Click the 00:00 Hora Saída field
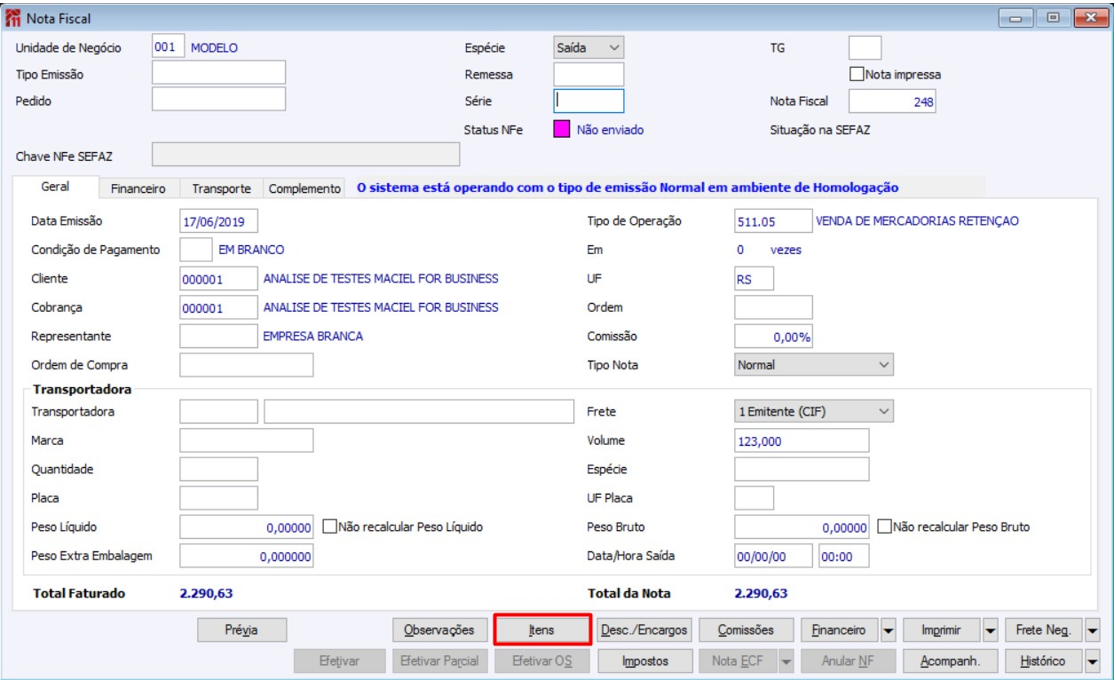This screenshot has height=680, width=1116. [x=843, y=555]
